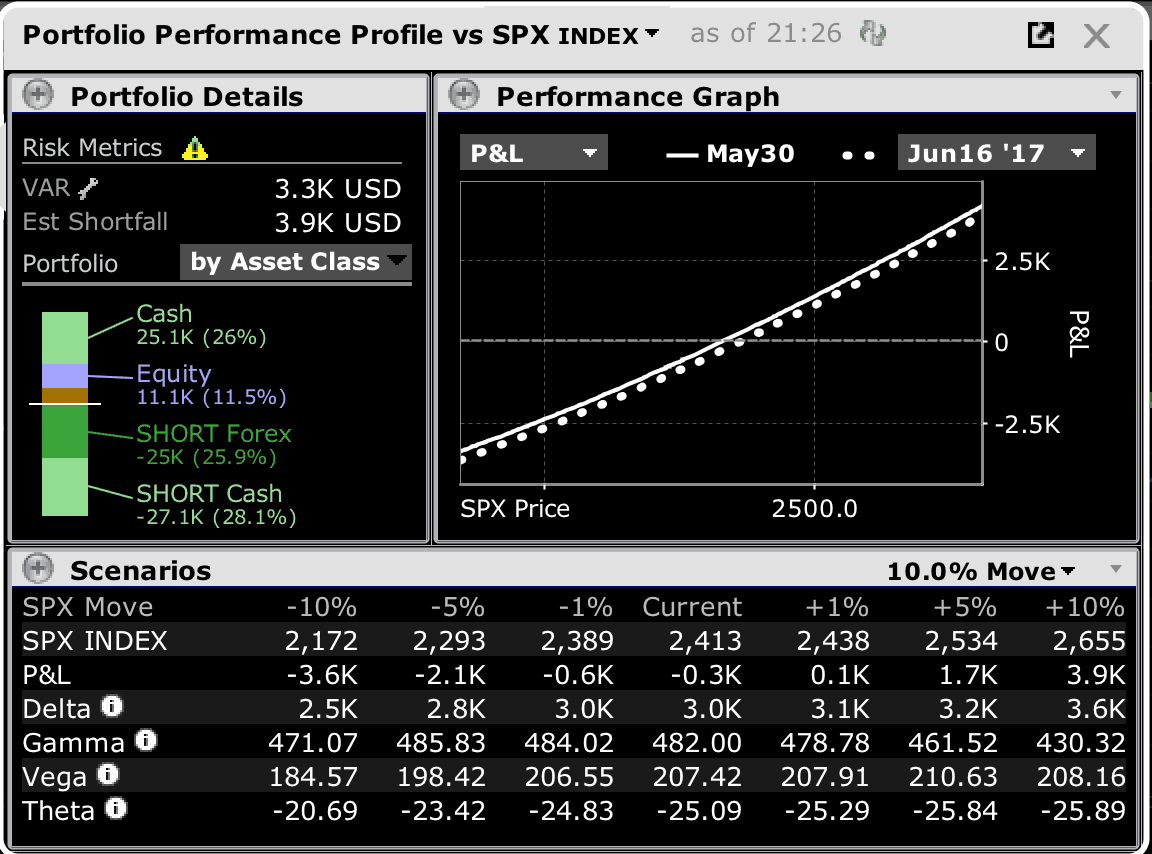Click the Risk Metrics warning triangle icon

point(195,149)
